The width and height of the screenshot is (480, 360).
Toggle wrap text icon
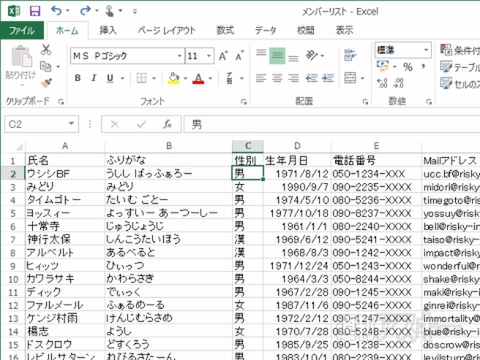click(350, 55)
